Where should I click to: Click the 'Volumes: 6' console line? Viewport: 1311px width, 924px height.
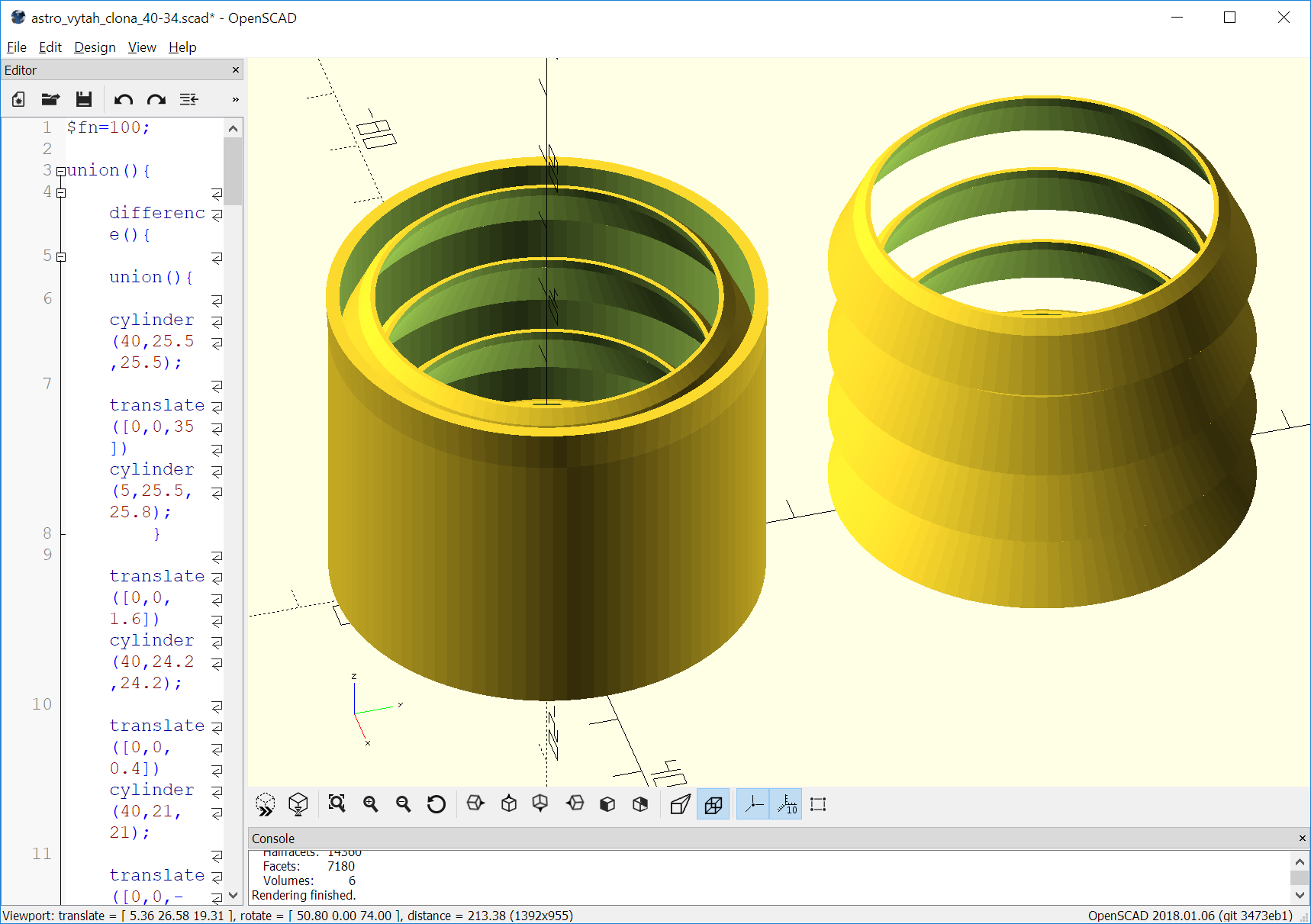tap(309, 881)
